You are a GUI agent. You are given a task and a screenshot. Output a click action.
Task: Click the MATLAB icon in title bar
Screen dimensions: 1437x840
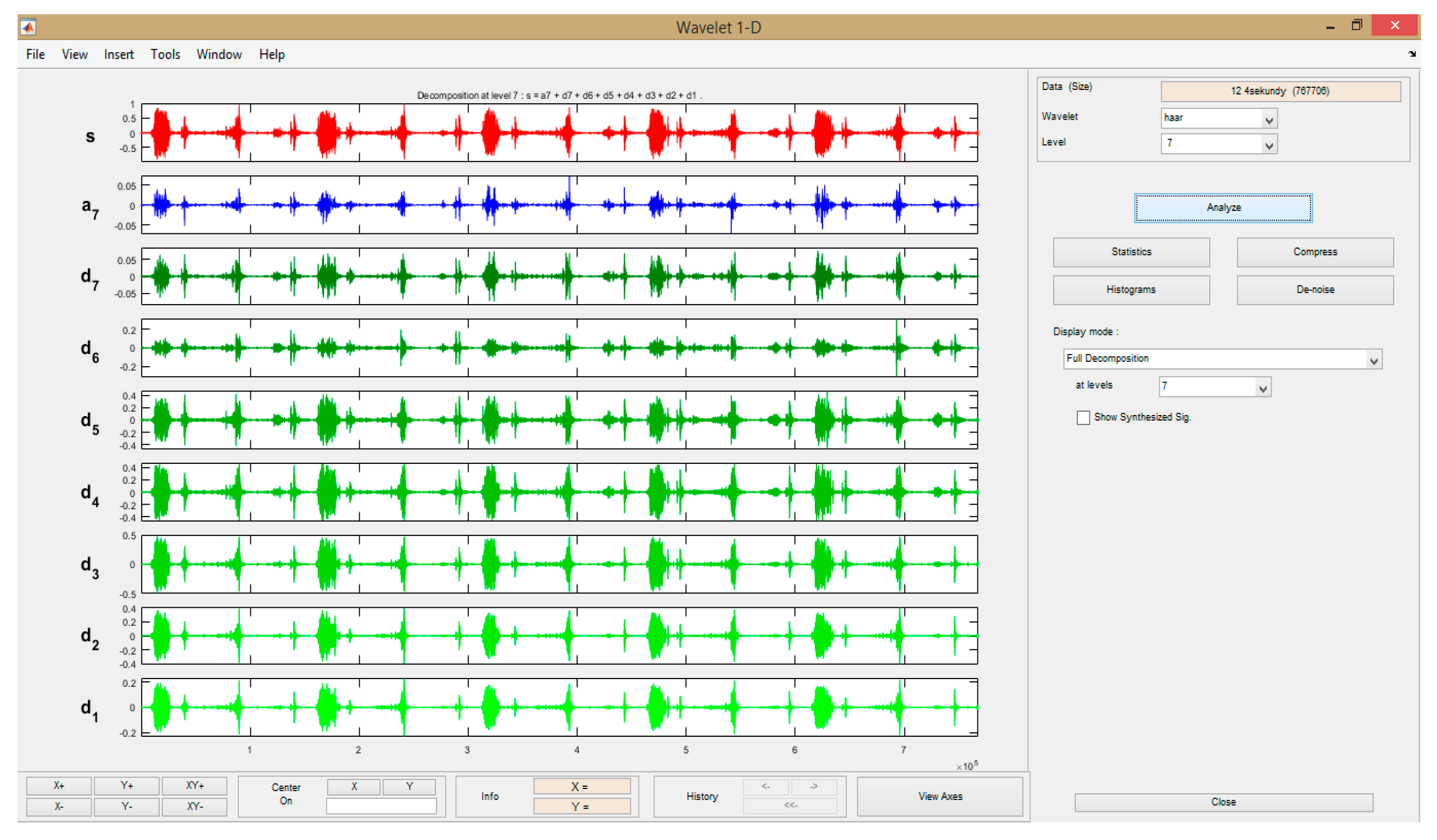(28, 27)
